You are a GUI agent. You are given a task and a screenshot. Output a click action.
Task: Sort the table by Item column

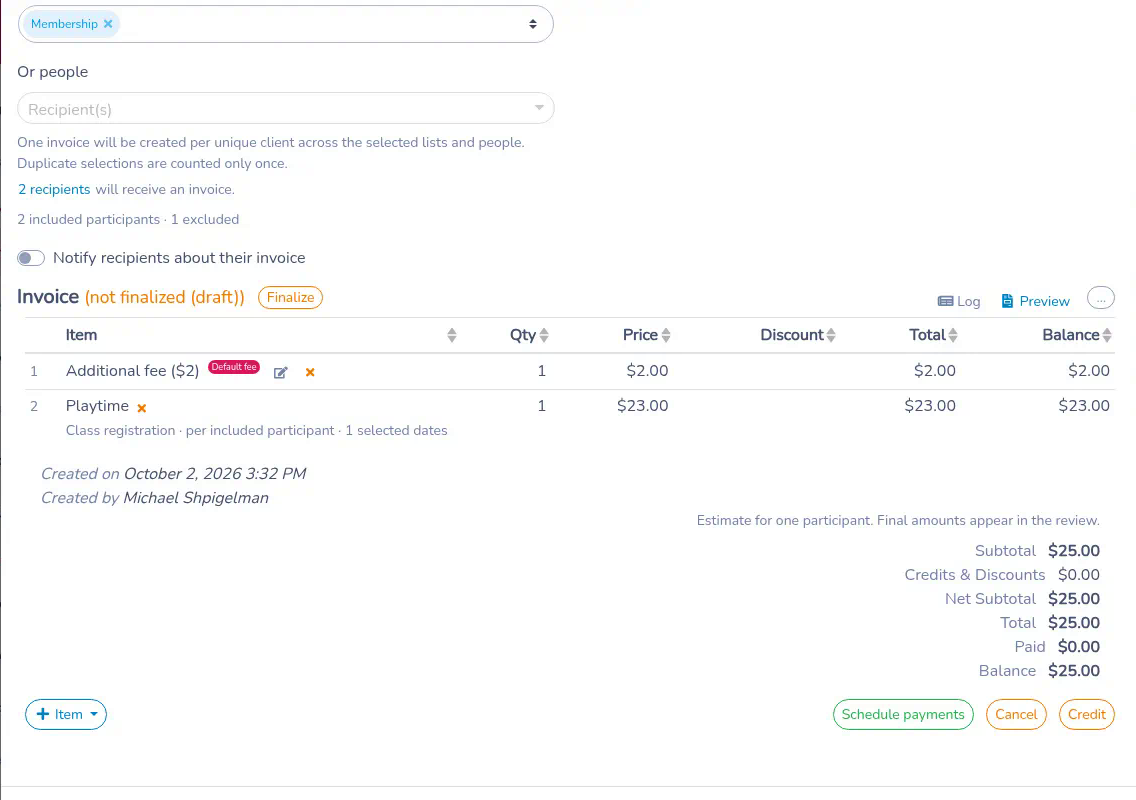tap(451, 335)
